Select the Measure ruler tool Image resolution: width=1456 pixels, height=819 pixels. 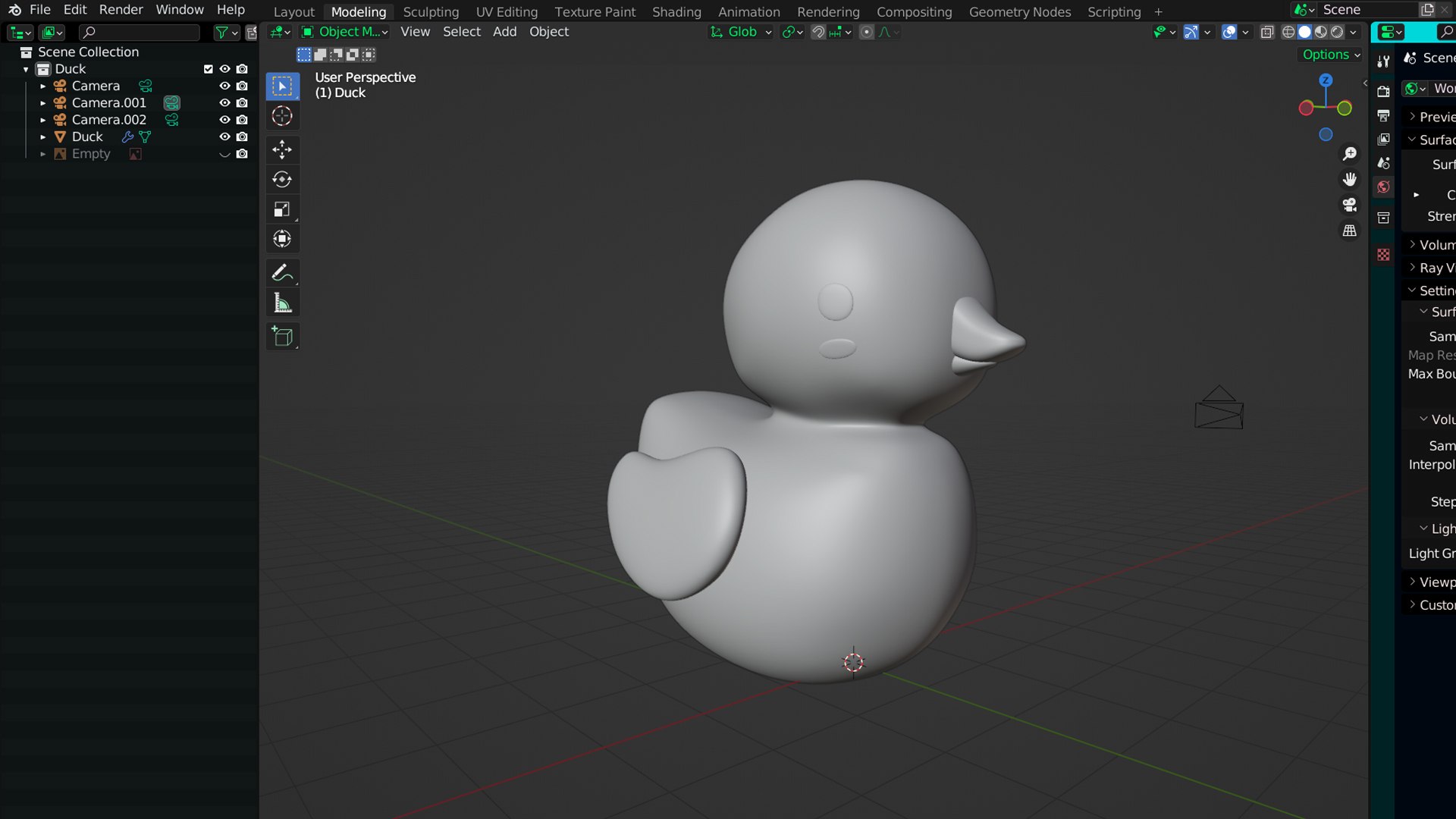pyautogui.click(x=282, y=303)
